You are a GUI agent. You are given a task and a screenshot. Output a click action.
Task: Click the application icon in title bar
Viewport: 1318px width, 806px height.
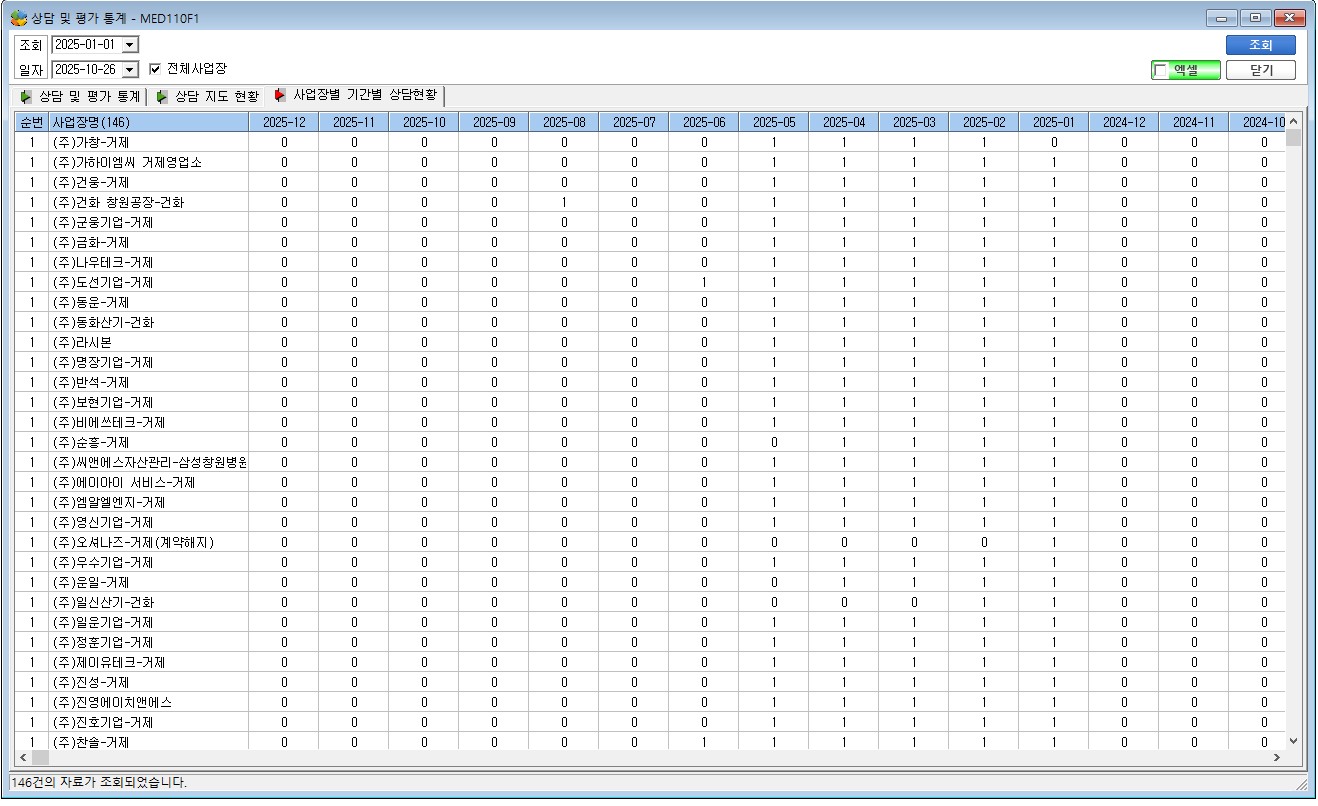coord(18,18)
